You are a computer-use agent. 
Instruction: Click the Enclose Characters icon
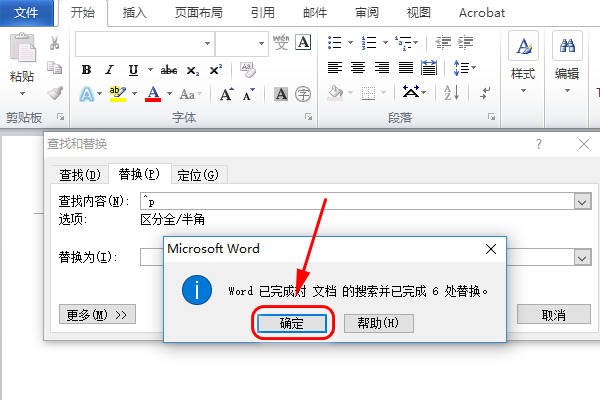click(303, 94)
